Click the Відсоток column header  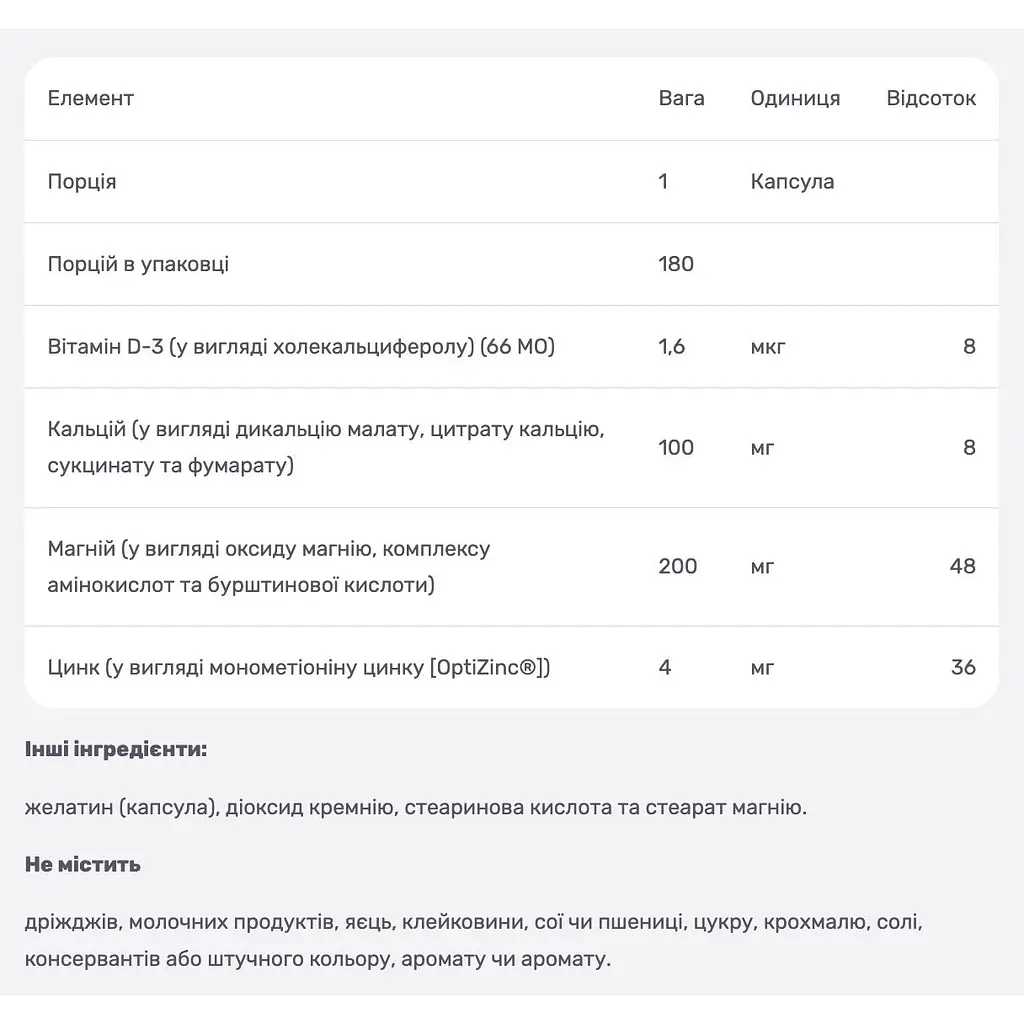(x=931, y=99)
